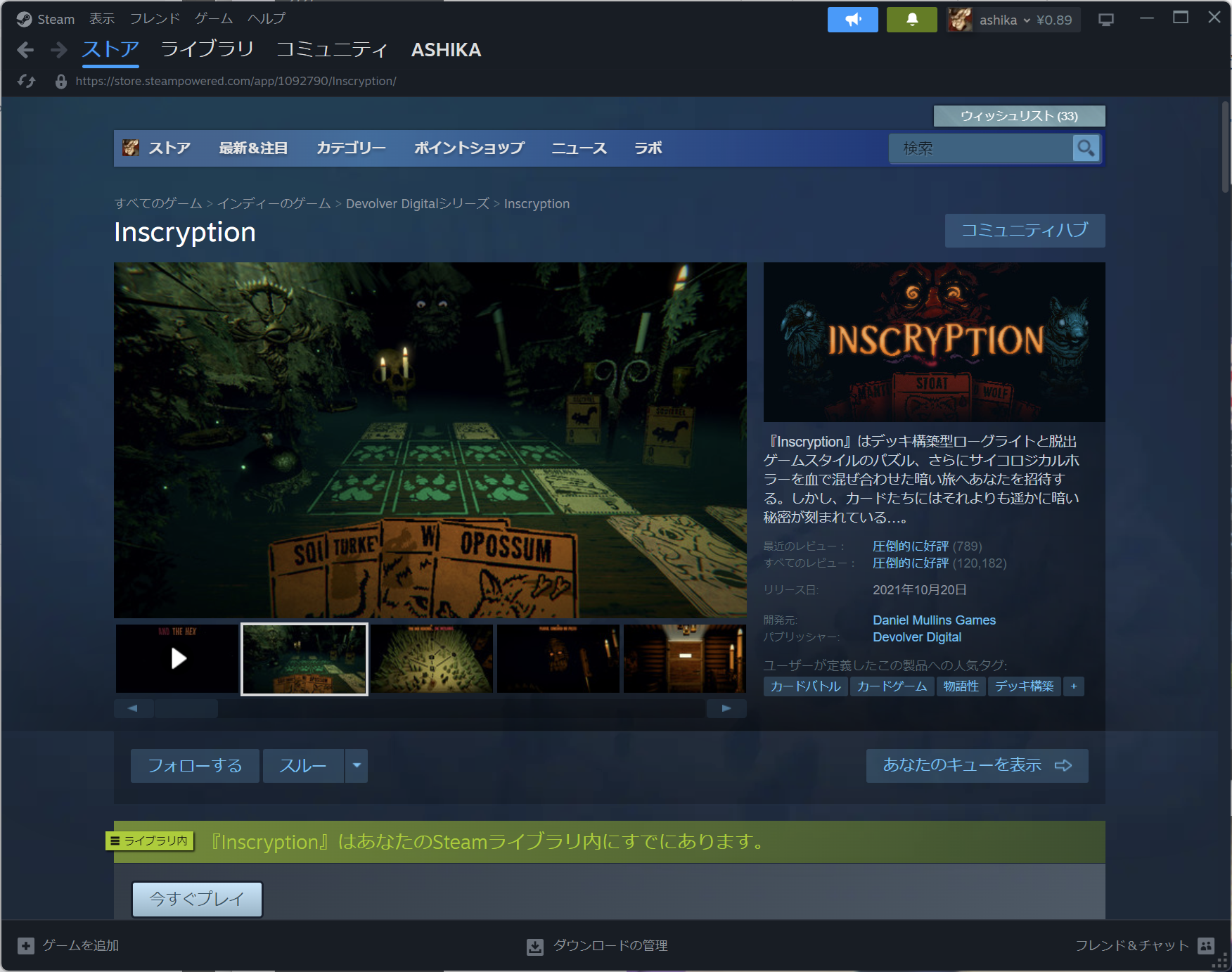
Task: Switch to Big Picture mode icon
Action: point(1106,20)
